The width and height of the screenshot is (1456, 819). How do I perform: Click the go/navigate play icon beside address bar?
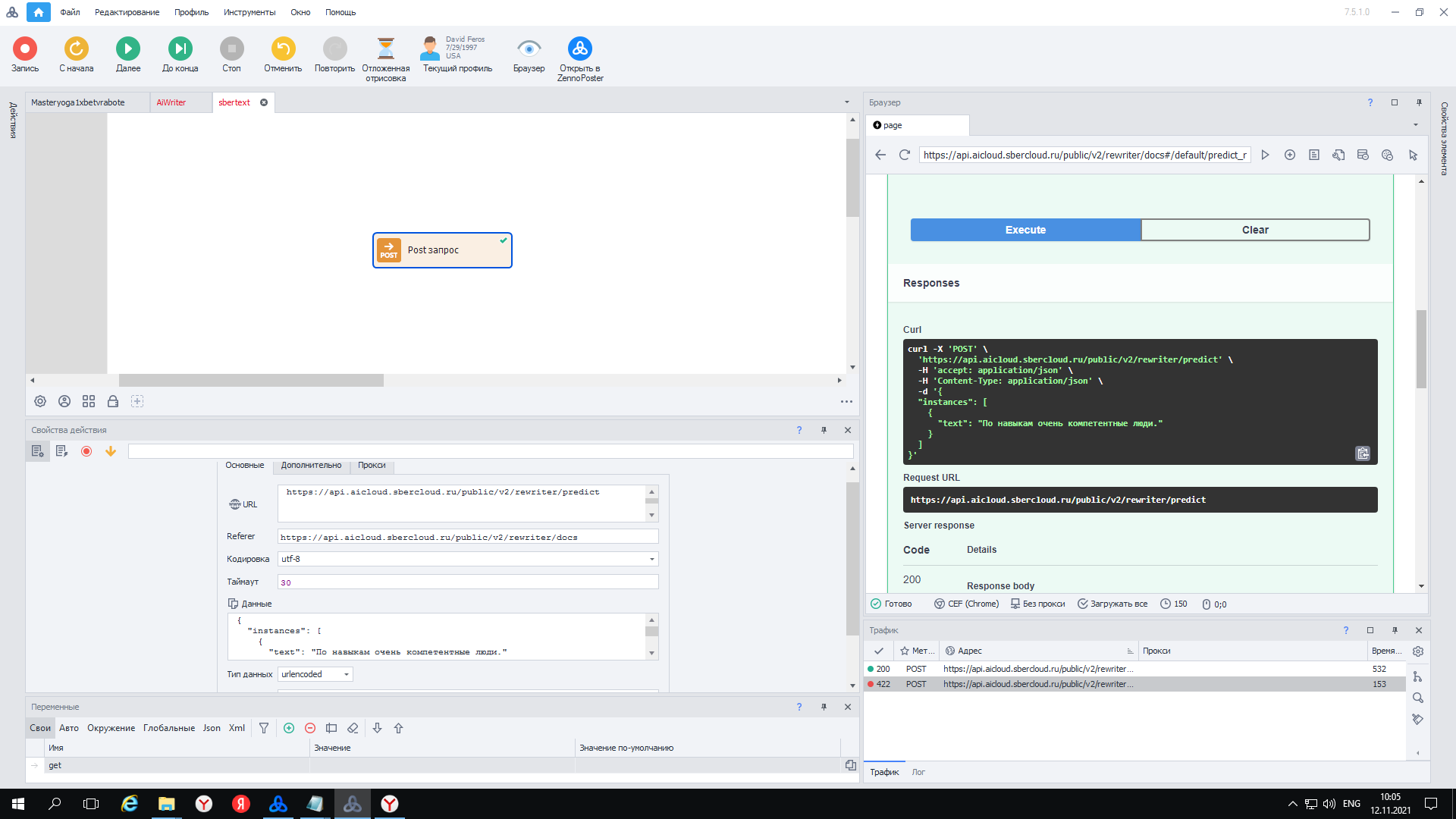tap(1265, 155)
